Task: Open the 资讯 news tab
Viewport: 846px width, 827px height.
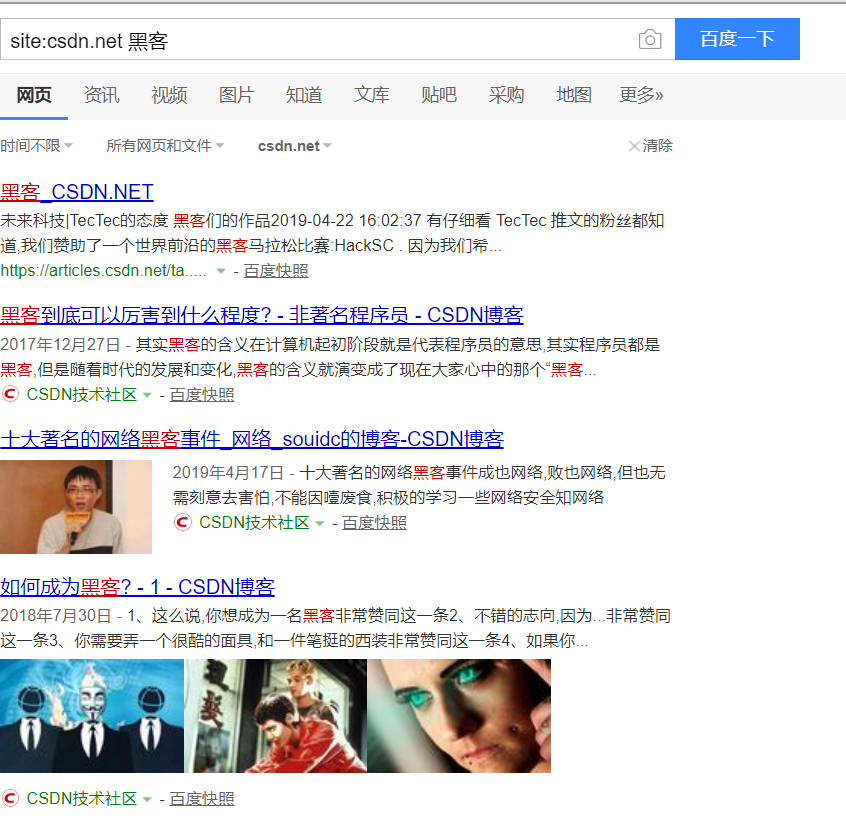Action: click(x=101, y=95)
